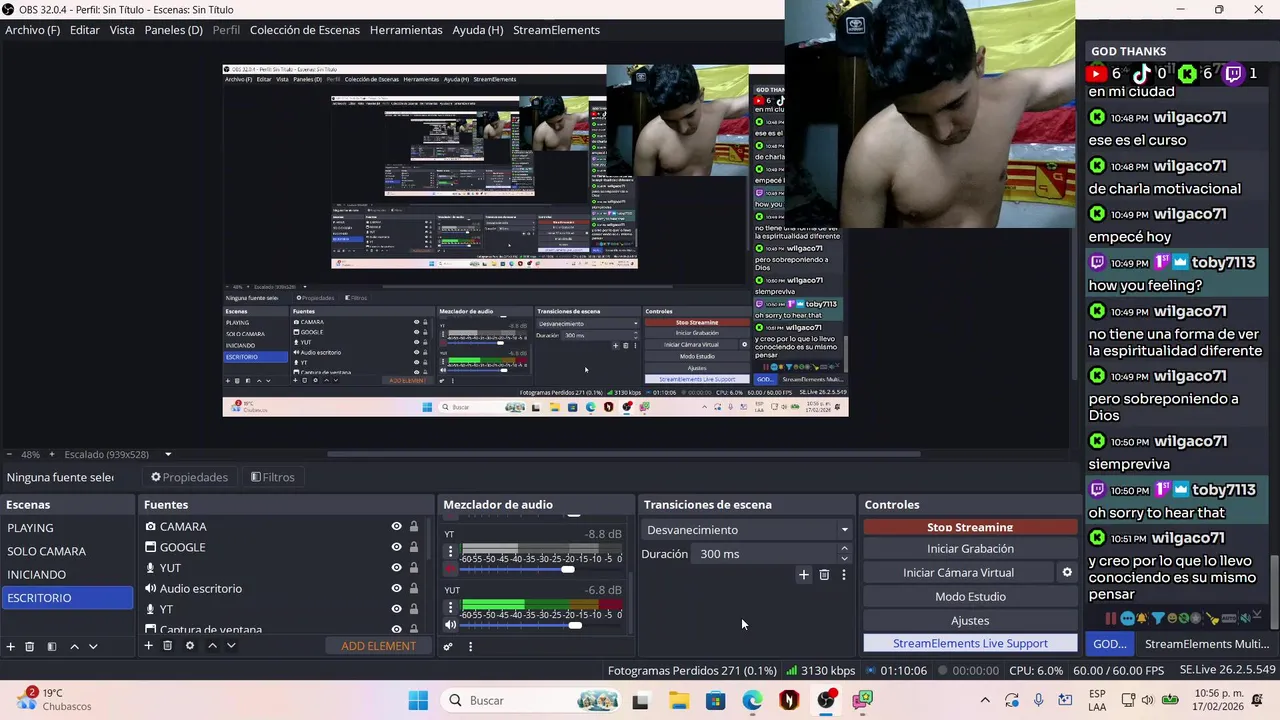
Task: Open Windows Start menu
Action: pyautogui.click(x=418, y=700)
